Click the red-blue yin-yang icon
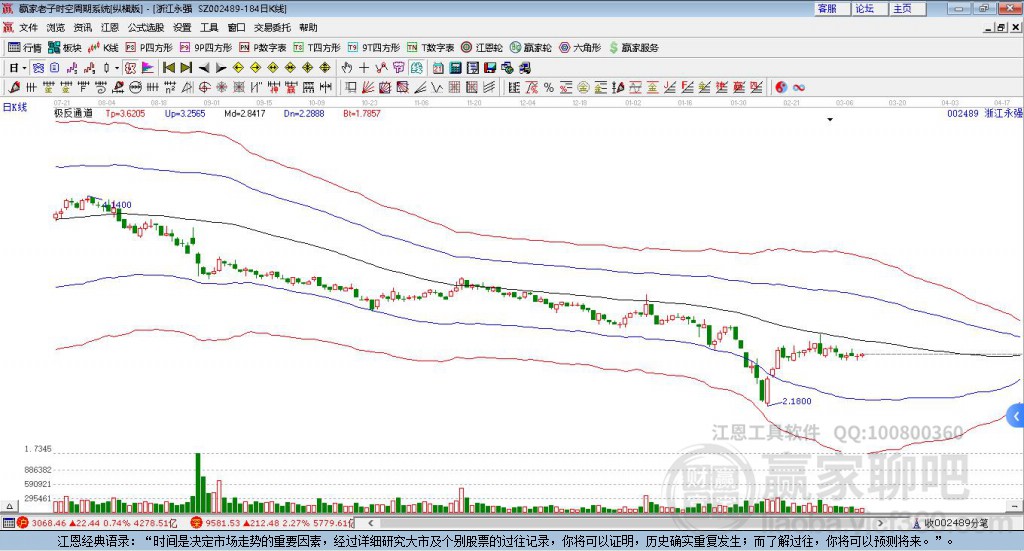 click(781, 87)
